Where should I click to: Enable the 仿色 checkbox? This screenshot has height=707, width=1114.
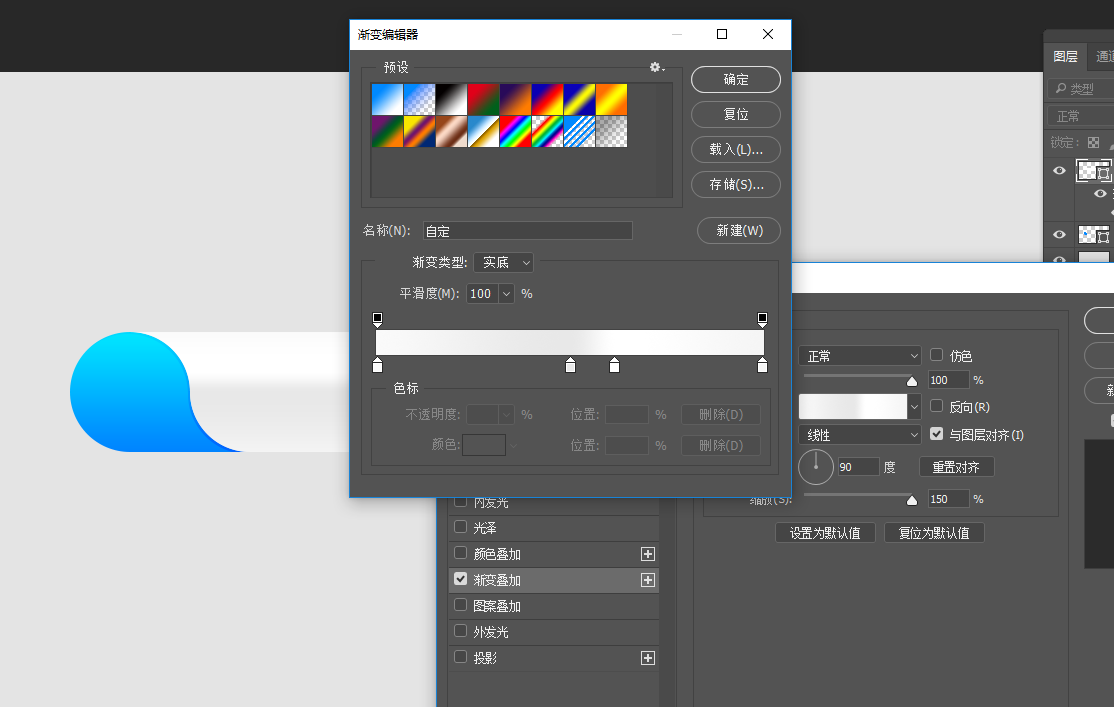(x=936, y=355)
